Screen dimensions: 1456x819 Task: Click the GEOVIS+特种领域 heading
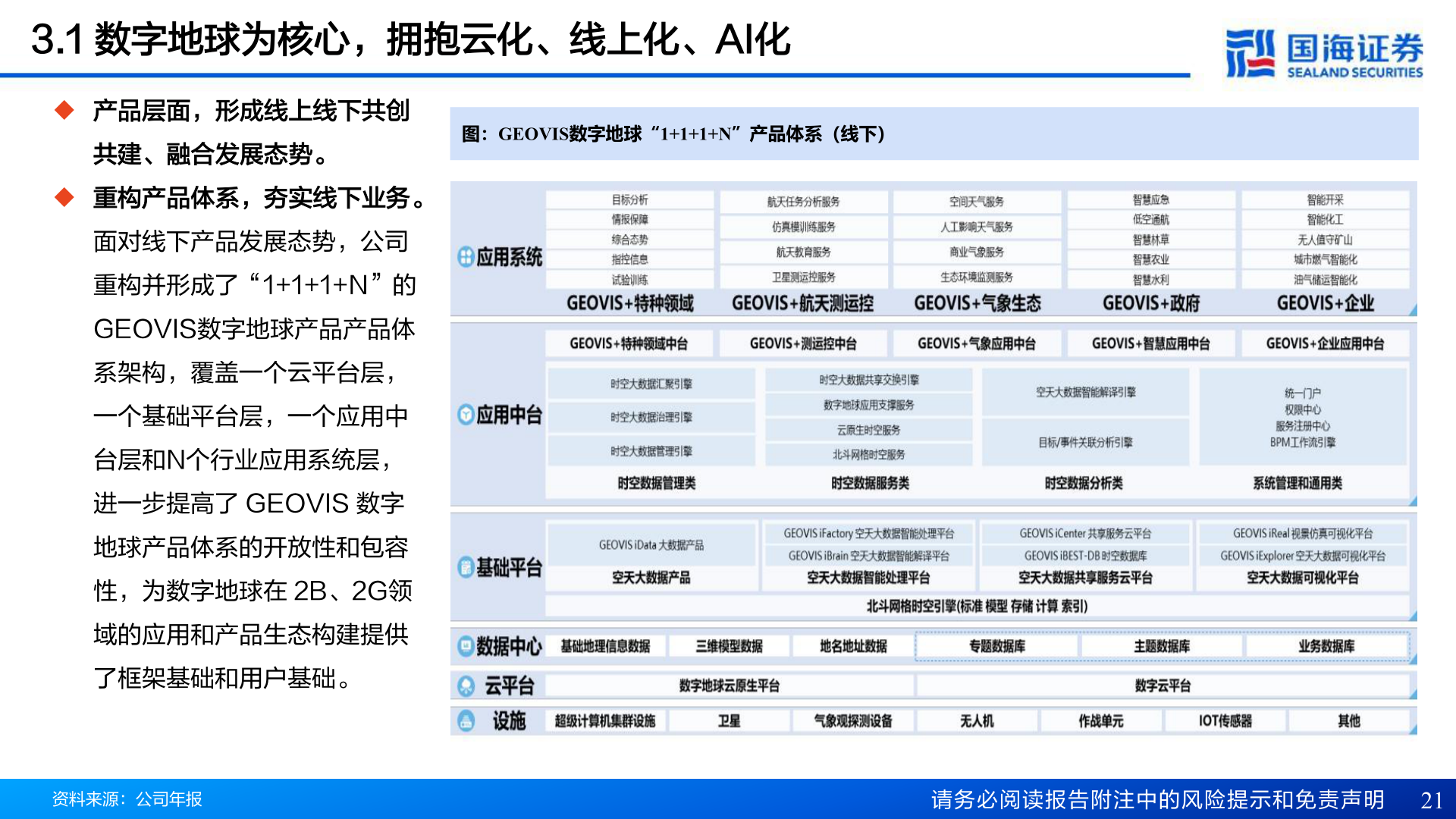[630, 303]
